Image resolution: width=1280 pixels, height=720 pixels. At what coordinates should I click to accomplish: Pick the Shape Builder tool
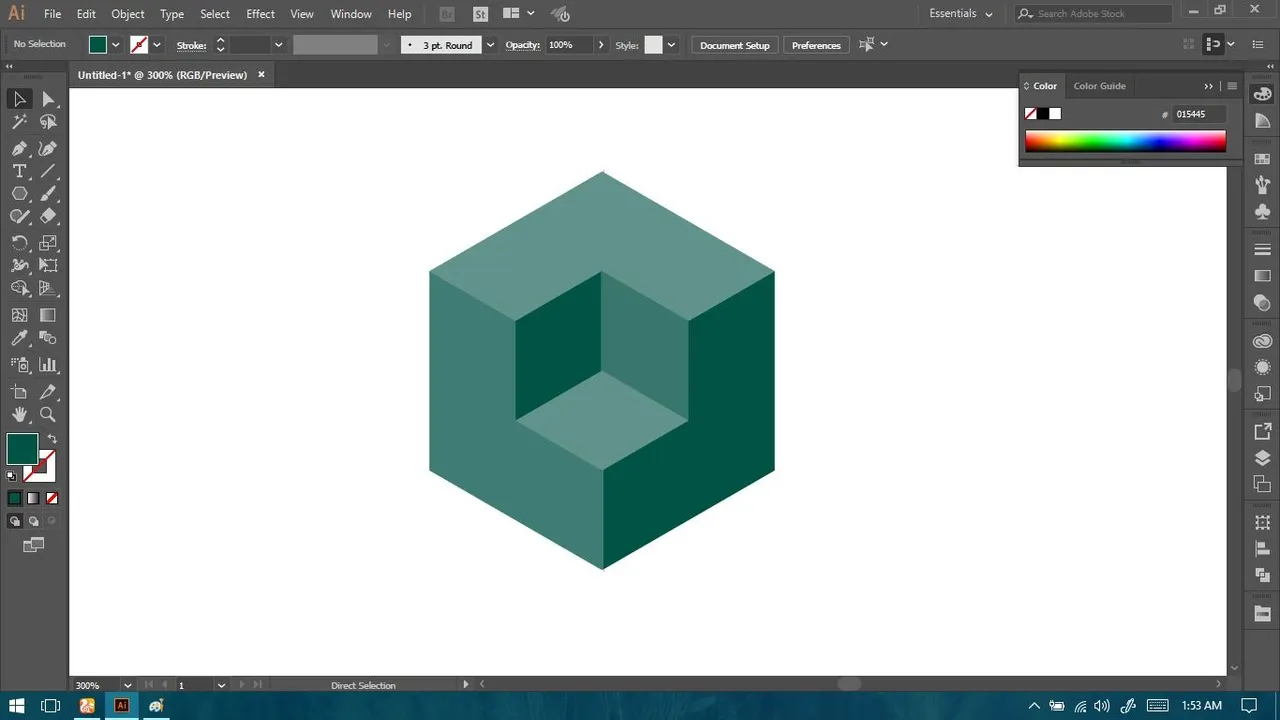19,289
